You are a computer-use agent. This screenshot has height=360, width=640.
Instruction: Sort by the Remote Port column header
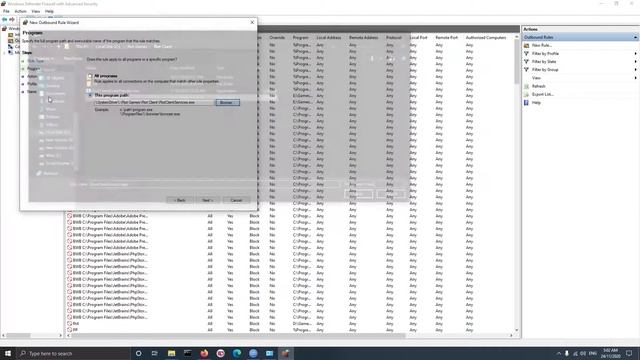tap(447, 38)
